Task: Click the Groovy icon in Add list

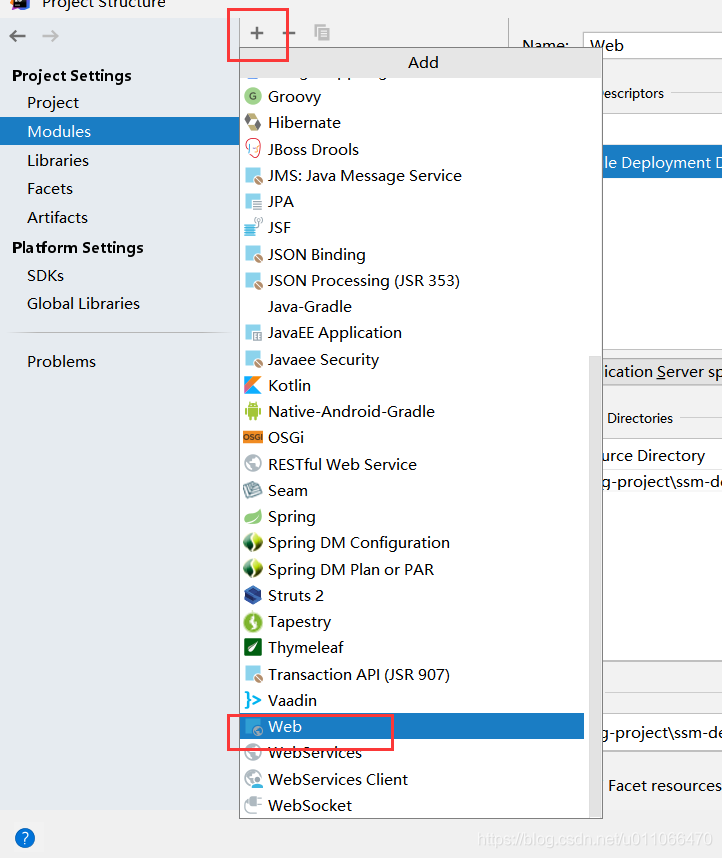Action: pos(253,96)
